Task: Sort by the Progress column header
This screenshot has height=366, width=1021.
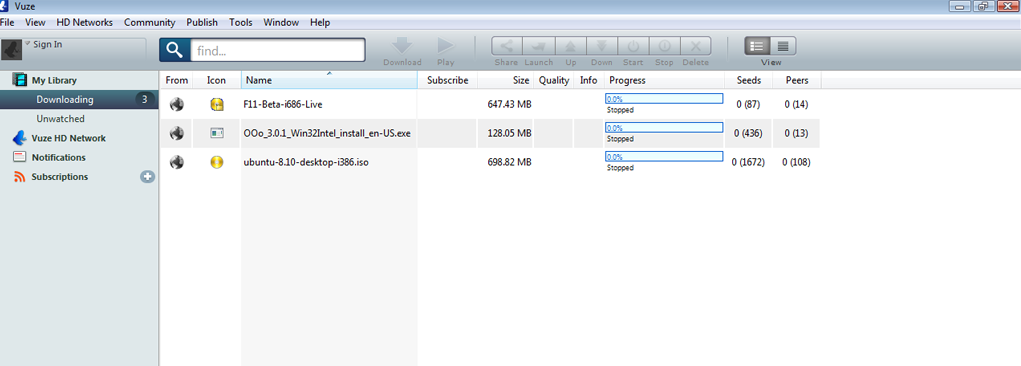Action: pos(664,80)
